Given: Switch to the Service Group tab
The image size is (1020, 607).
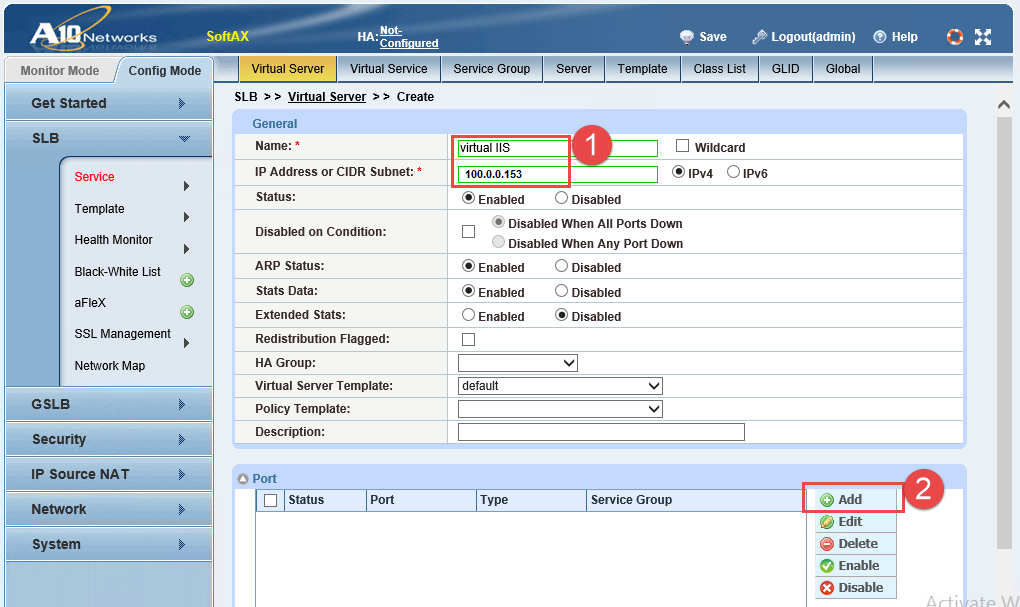Looking at the screenshot, I should coord(492,69).
